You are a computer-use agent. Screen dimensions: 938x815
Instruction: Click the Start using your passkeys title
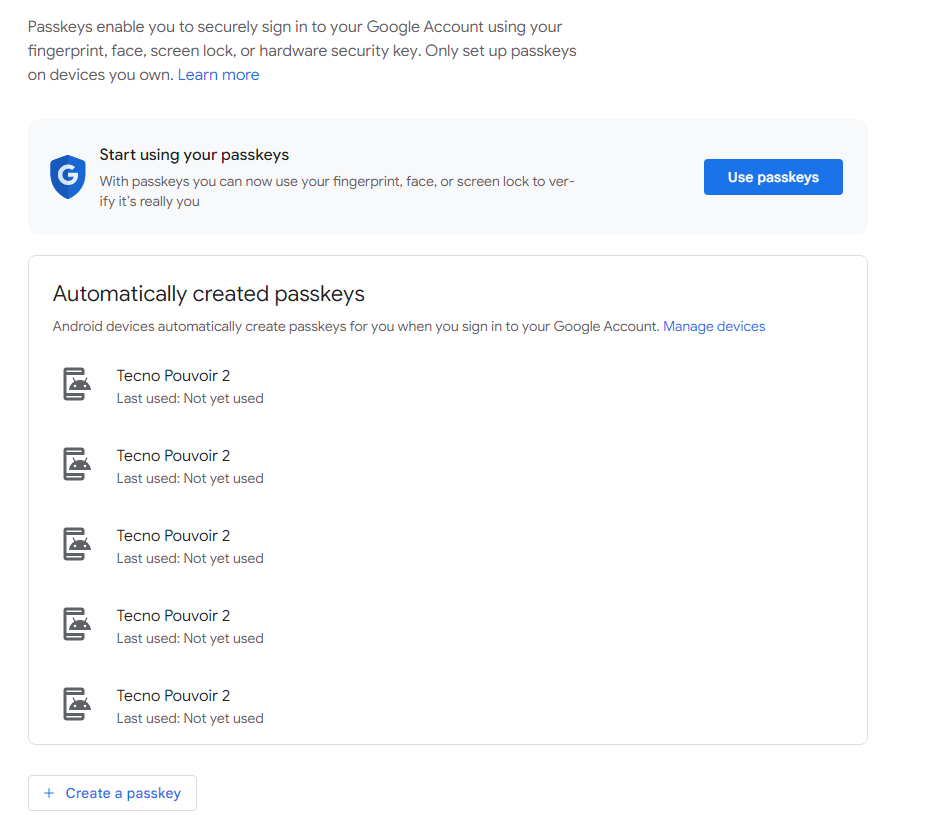tap(193, 155)
